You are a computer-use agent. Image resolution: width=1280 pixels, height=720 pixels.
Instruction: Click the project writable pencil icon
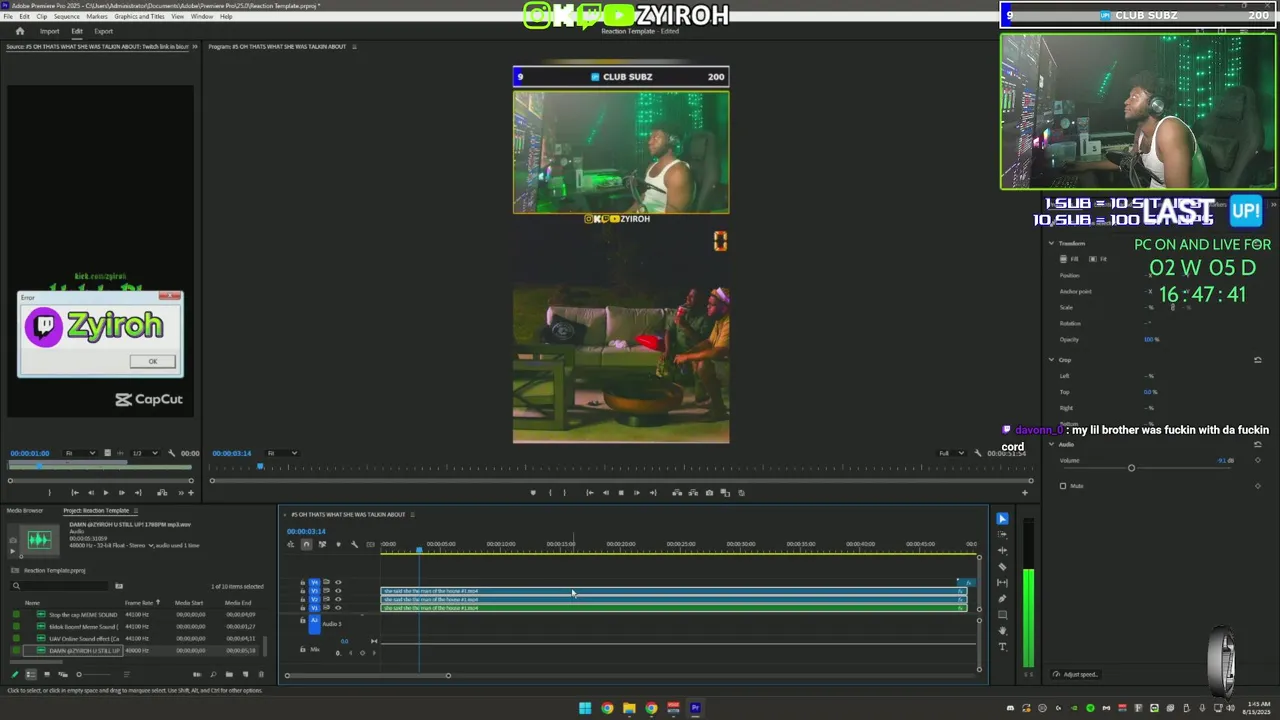pos(15,674)
